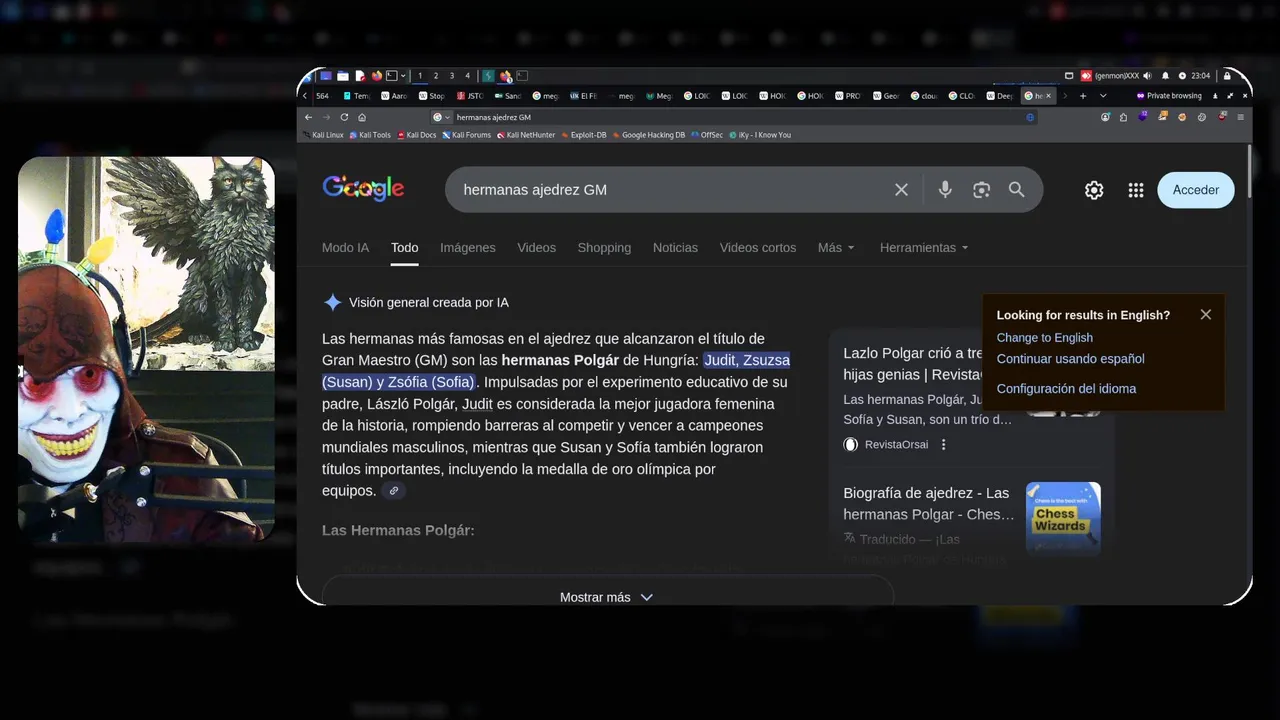Switch to workspace 4

click(467, 76)
